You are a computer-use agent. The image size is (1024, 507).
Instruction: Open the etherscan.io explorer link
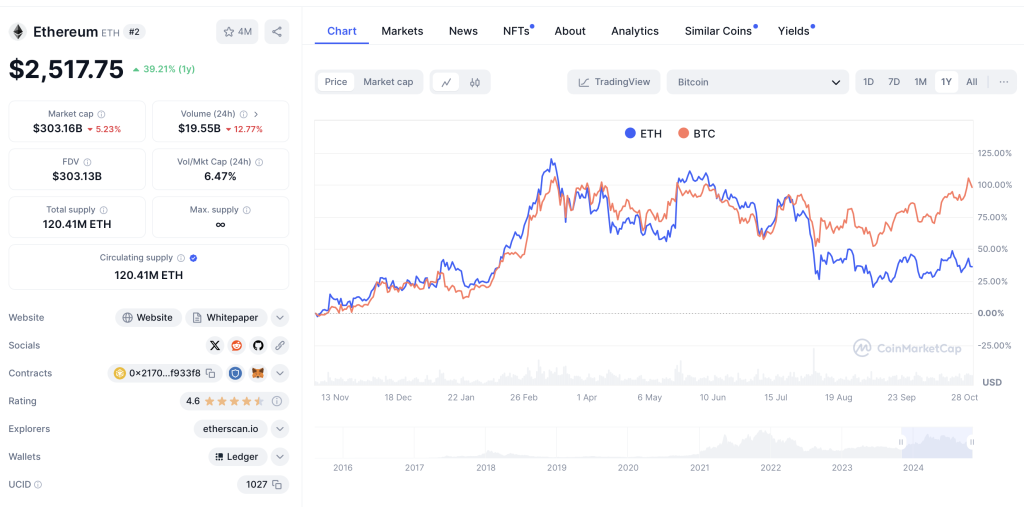point(231,429)
